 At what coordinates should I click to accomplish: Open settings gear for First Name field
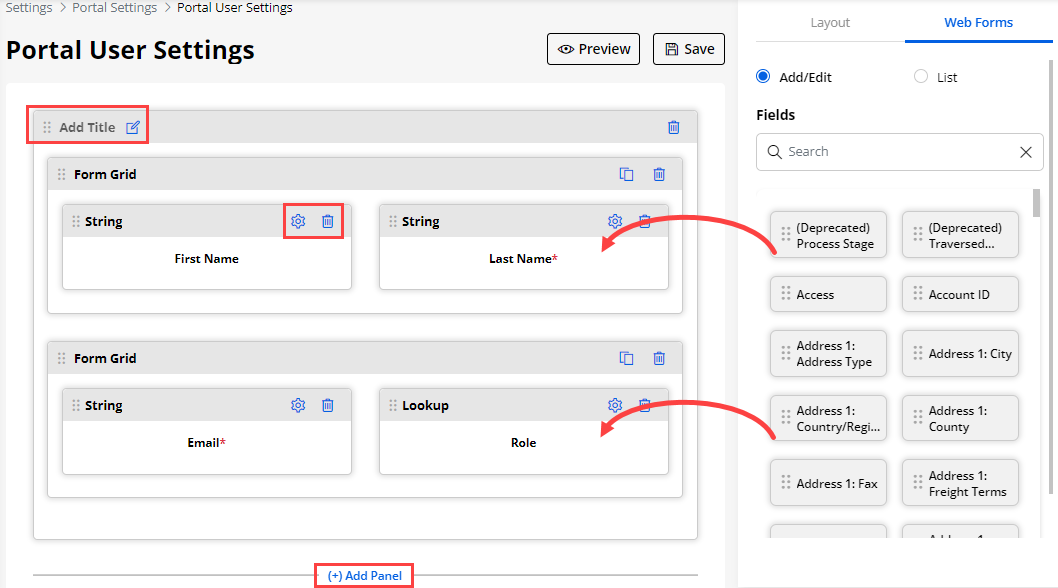pyautogui.click(x=297, y=221)
